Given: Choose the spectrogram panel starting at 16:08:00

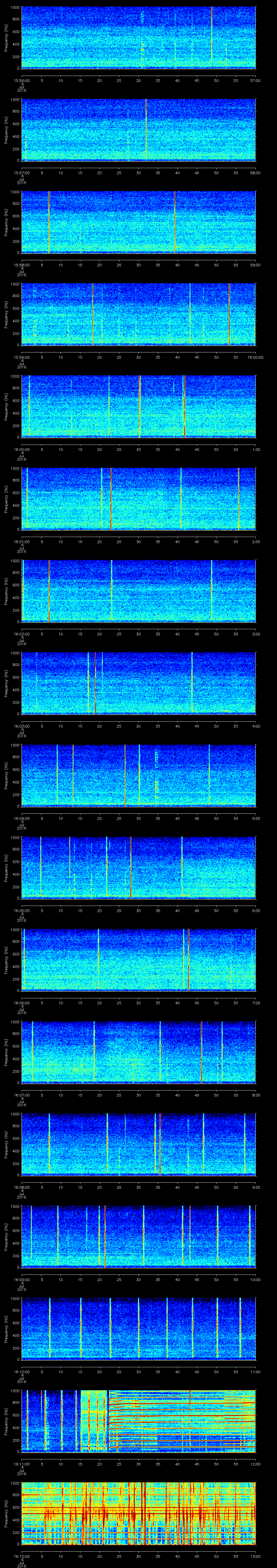Looking at the screenshot, I should 139,1144.
